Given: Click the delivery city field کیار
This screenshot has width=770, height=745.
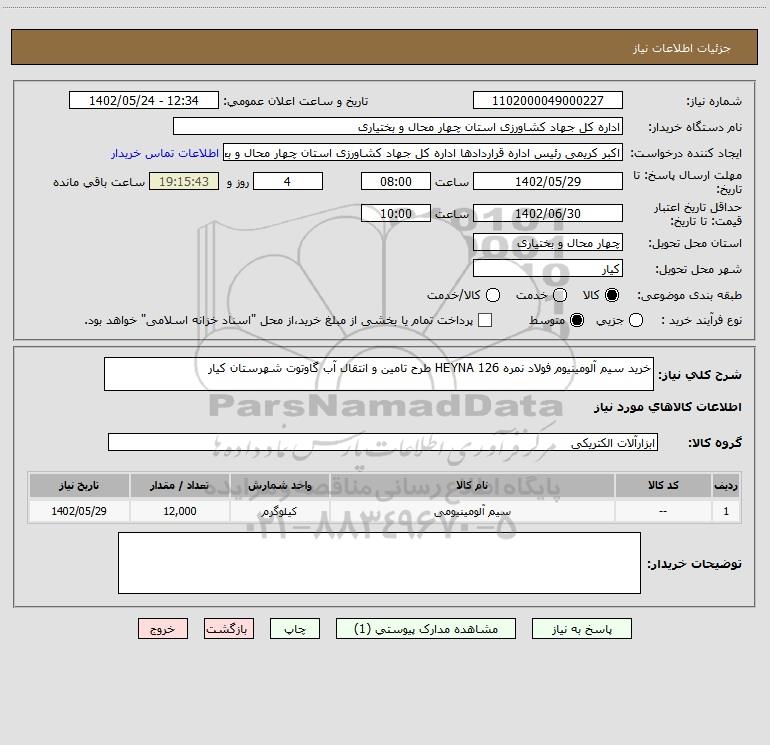Looking at the screenshot, I should tap(548, 269).
